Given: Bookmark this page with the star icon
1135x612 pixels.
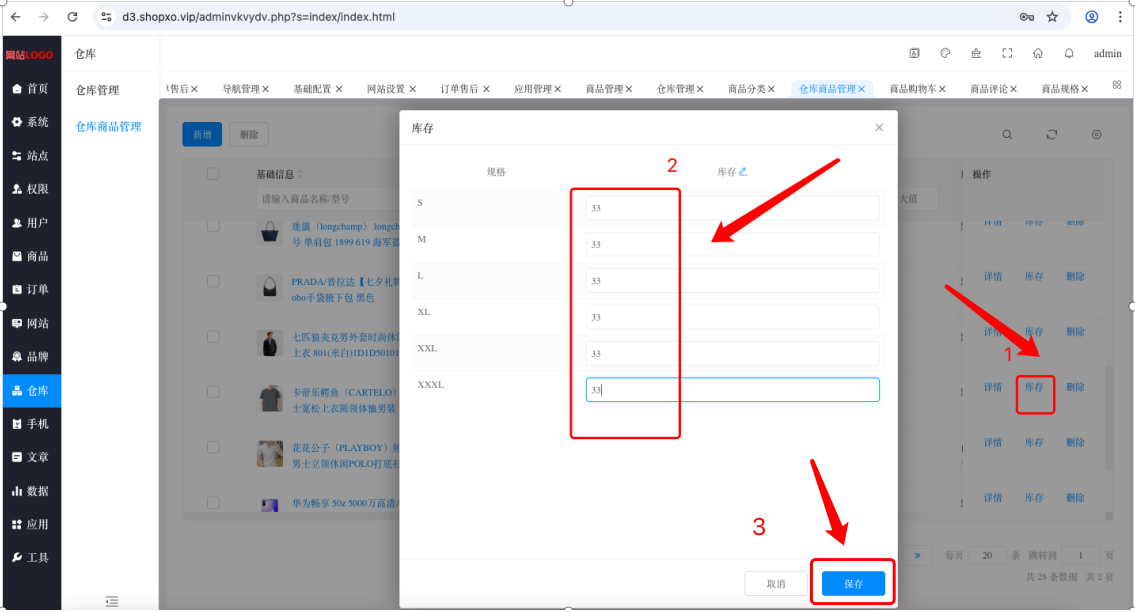Looking at the screenshot, I should 1052,17.
